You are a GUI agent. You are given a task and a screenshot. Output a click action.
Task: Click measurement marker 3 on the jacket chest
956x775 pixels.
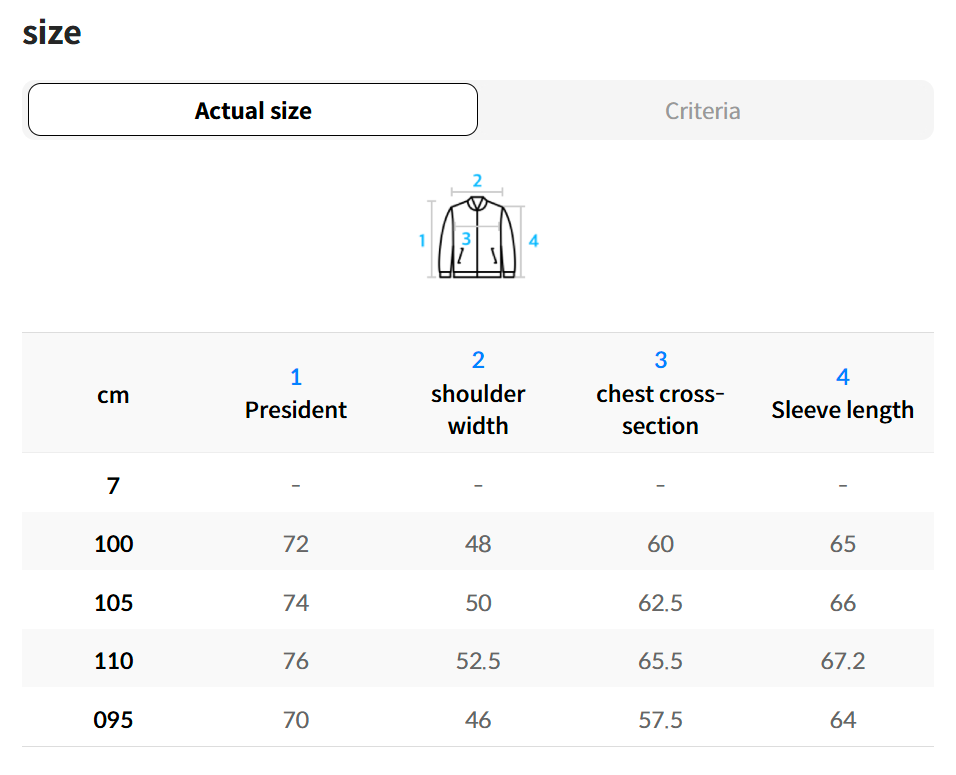coord(466,239)
